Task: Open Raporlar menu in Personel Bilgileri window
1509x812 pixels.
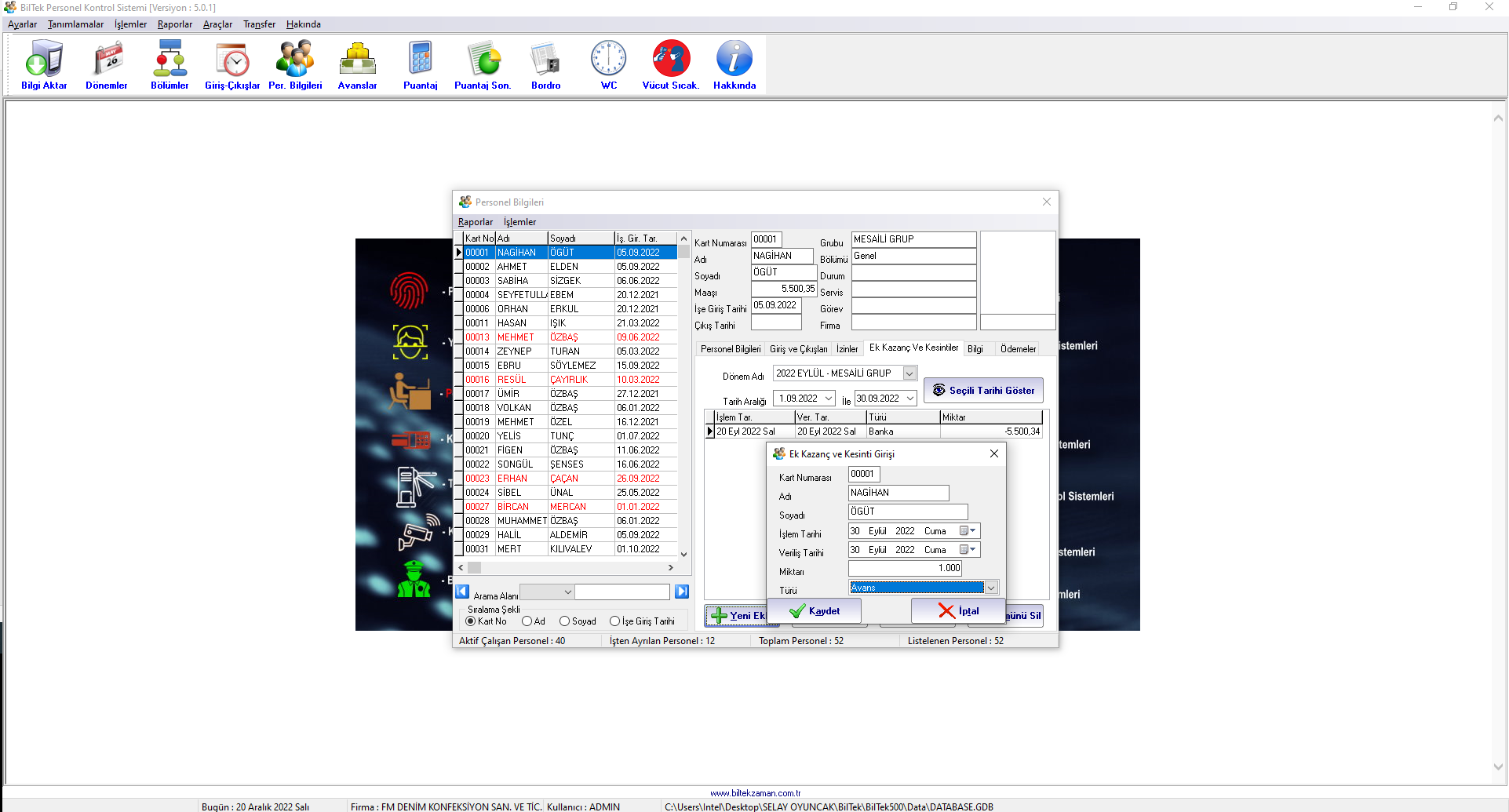Action: point(476,222)
